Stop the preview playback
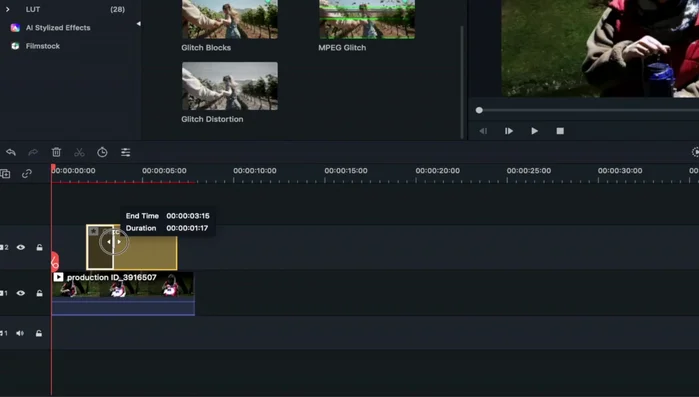 point(560,131)
